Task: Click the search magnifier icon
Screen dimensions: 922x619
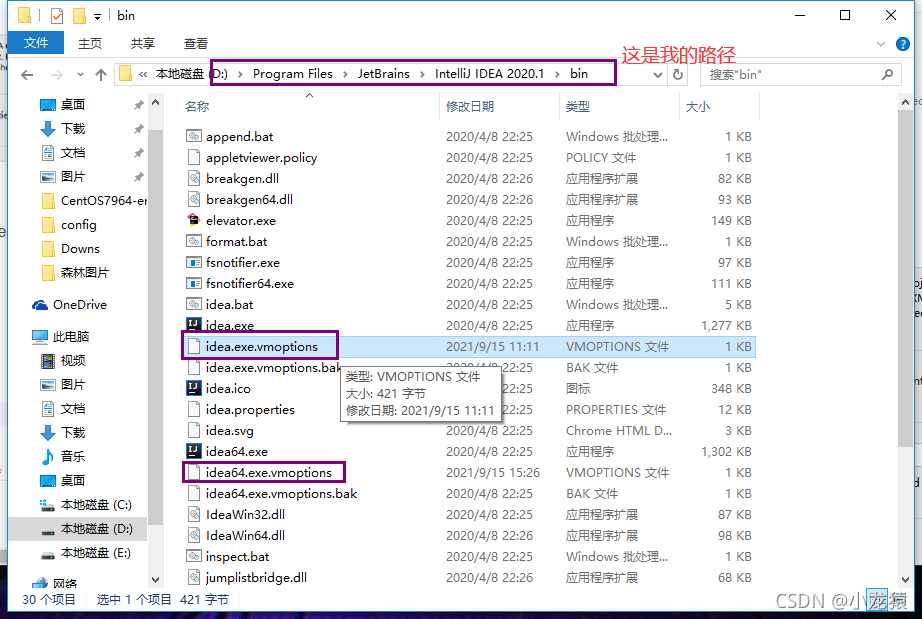Action: click(887, 74)
